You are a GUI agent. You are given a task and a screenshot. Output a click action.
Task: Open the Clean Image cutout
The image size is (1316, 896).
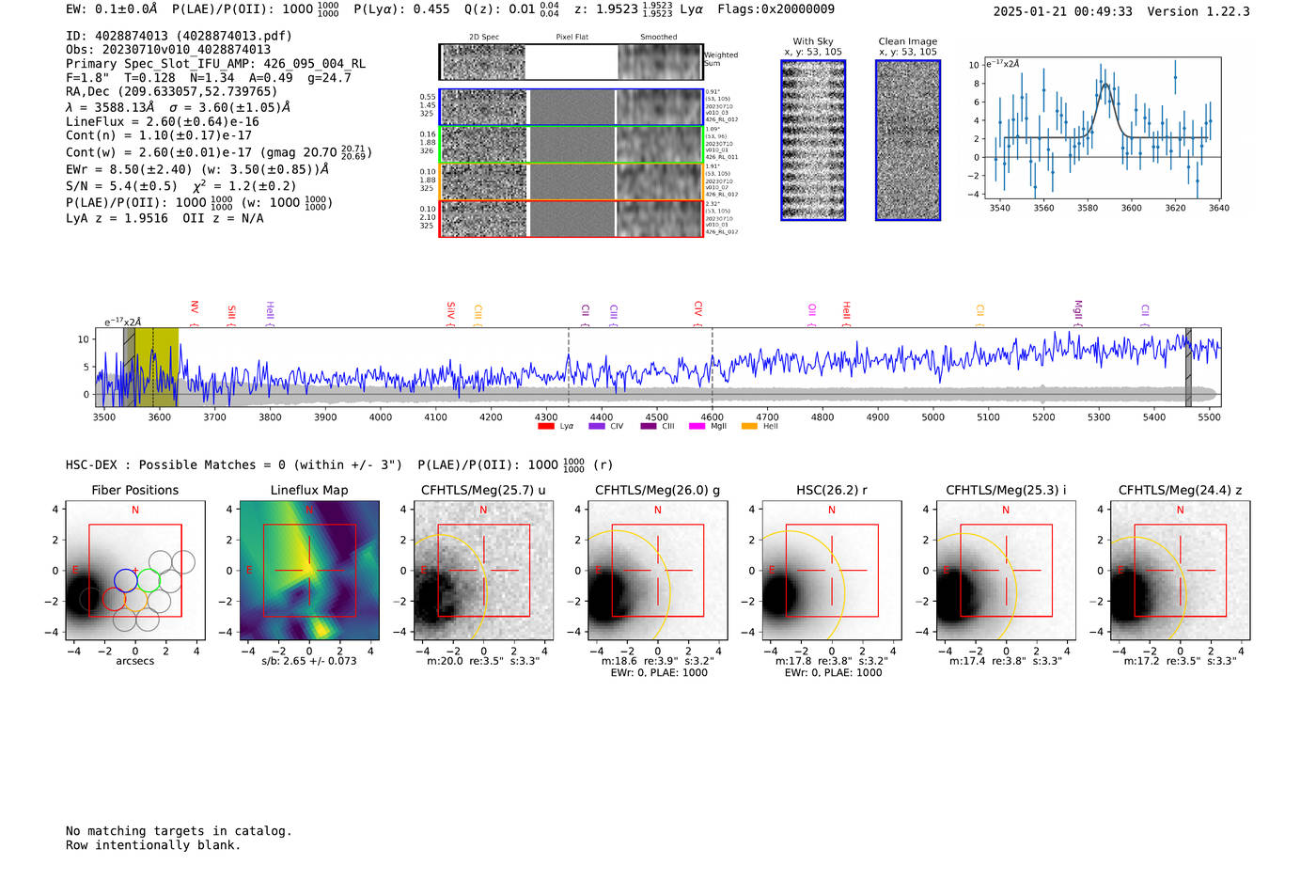click(x=907, y=140)
